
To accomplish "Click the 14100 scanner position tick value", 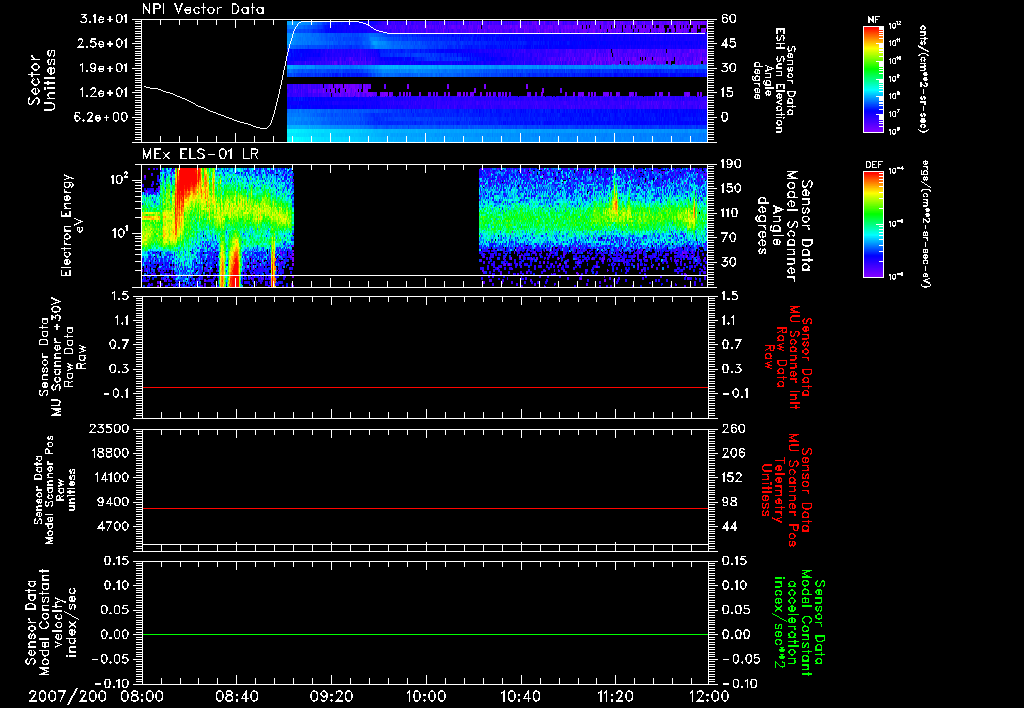I will pos(110,477).
